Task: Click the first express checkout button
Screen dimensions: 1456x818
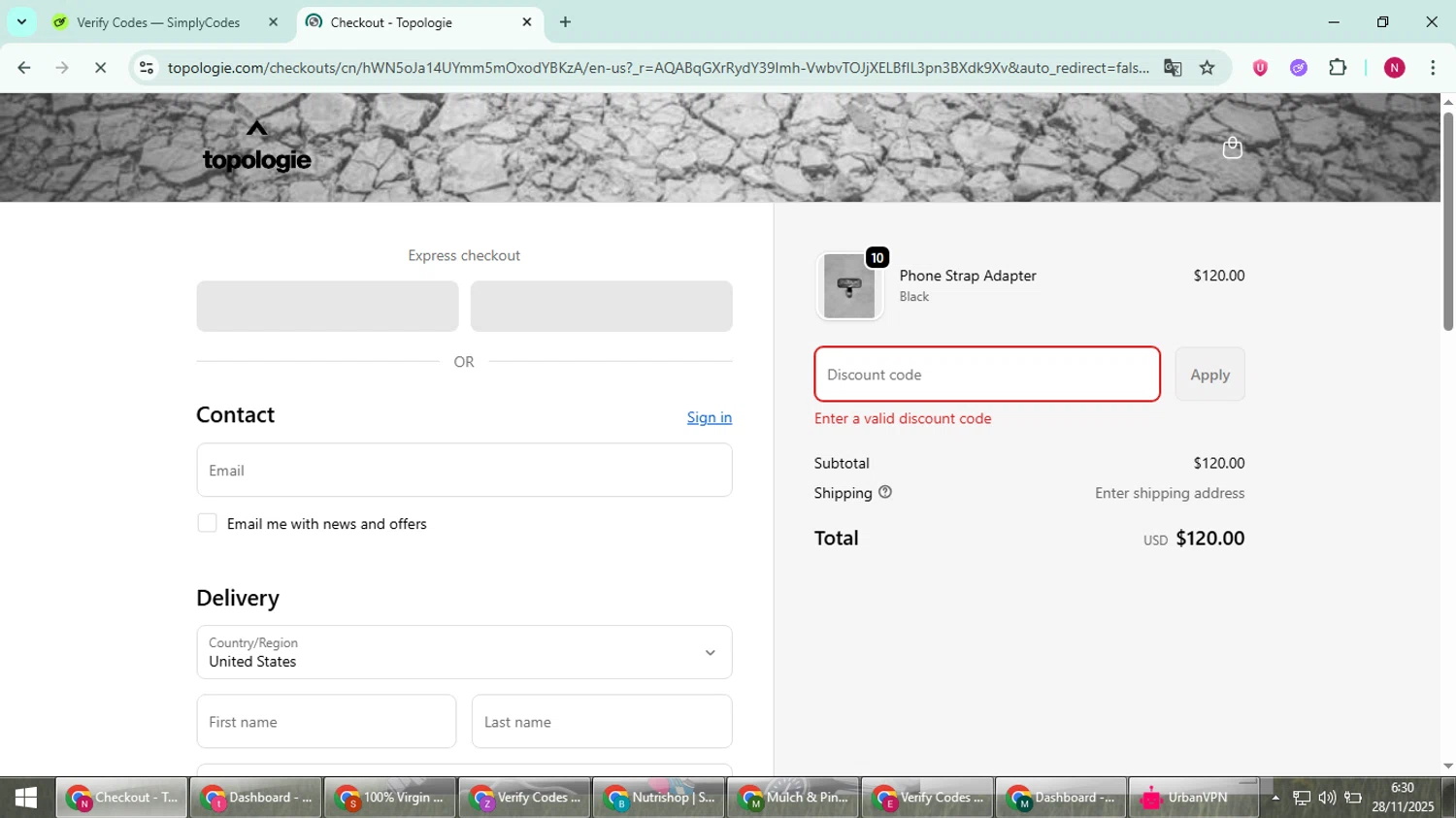Action: pos(327,307)
